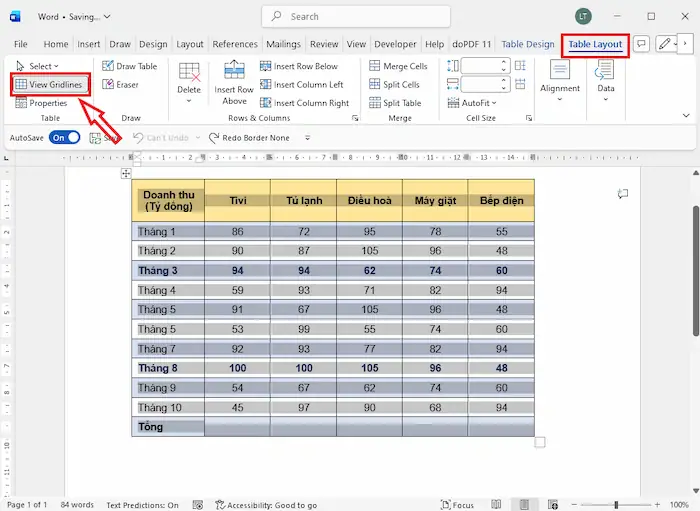Click Insert Column Left
Image resolution: width=700 pixels, height=511 pixels.
pyautogui.click(x=301, y=85)
